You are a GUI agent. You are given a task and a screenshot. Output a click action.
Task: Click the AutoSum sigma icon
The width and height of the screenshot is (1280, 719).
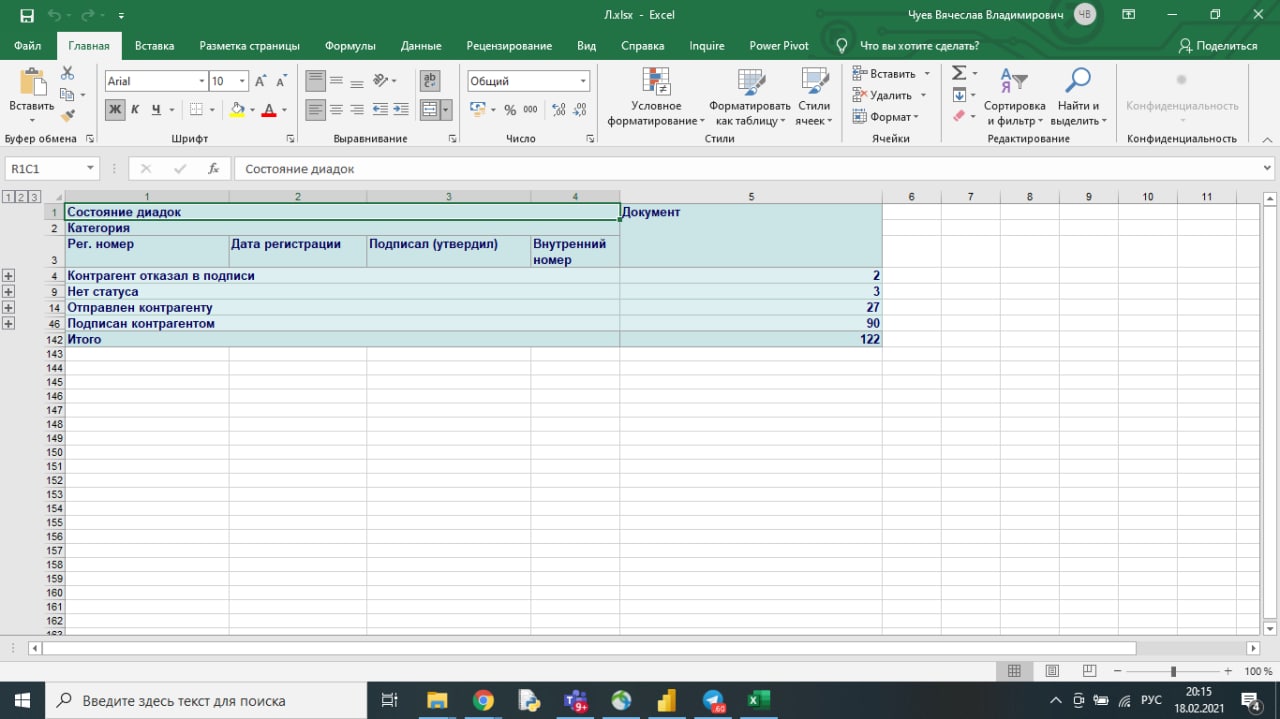[x=959, y=73]
